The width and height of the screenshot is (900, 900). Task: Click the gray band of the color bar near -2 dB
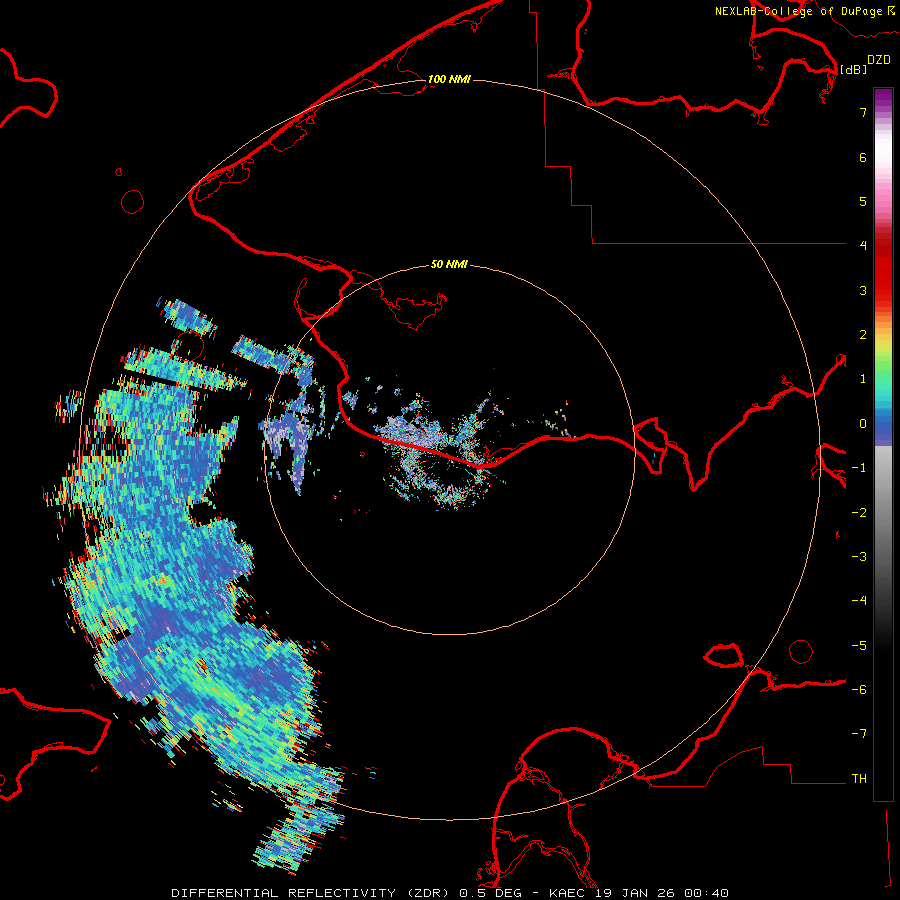tap(883, 513)
